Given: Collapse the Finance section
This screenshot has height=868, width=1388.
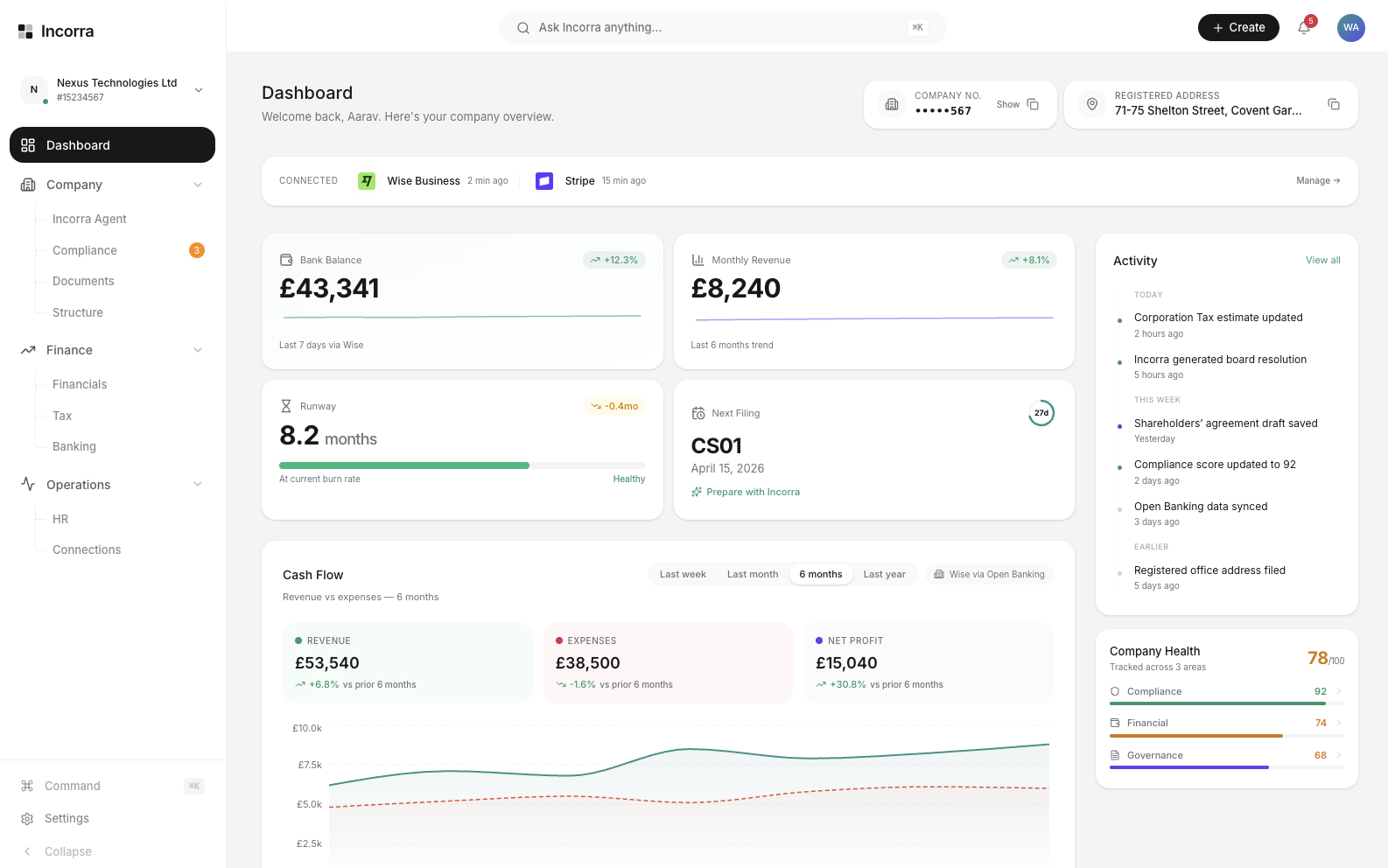Looking at the screenshot, I should (198, 350).
